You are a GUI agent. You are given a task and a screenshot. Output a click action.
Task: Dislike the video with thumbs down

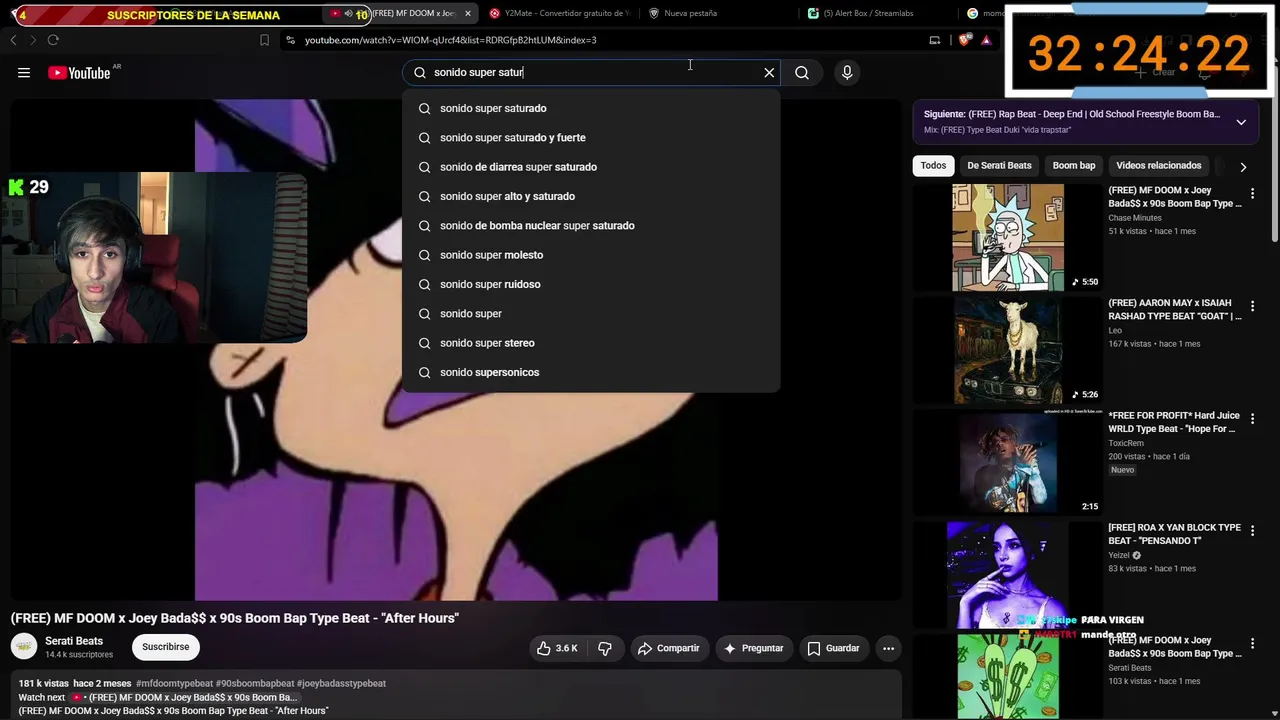point(605,648)
